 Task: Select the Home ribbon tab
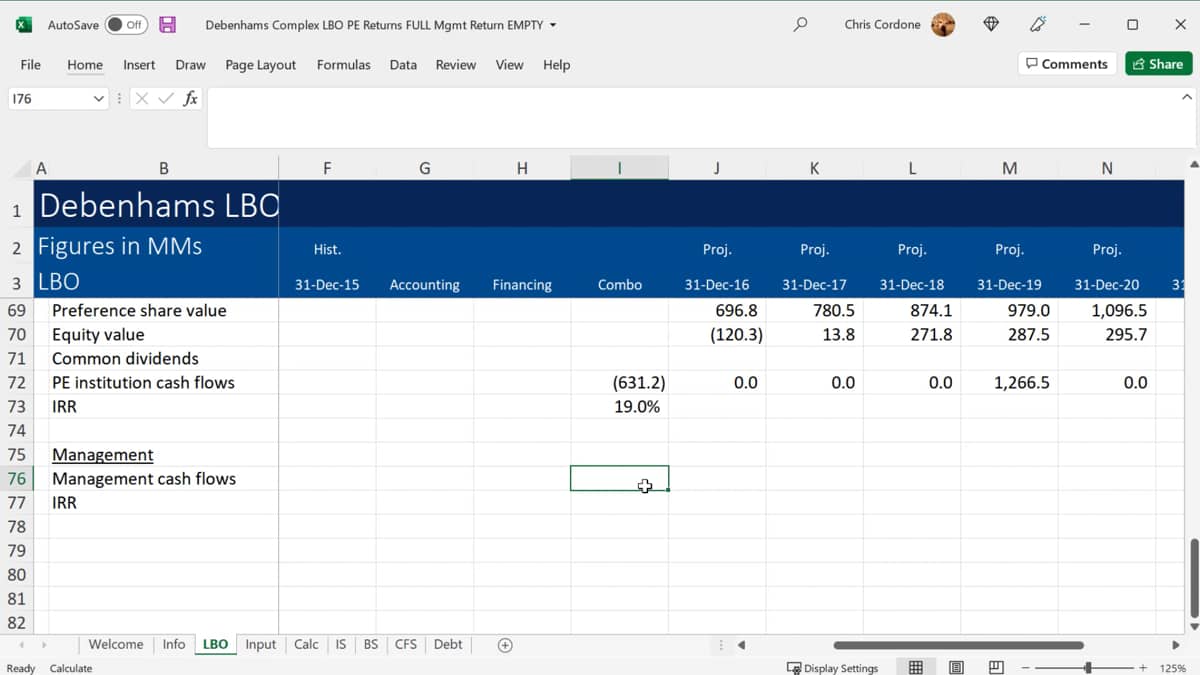click(x=85, y=64)
